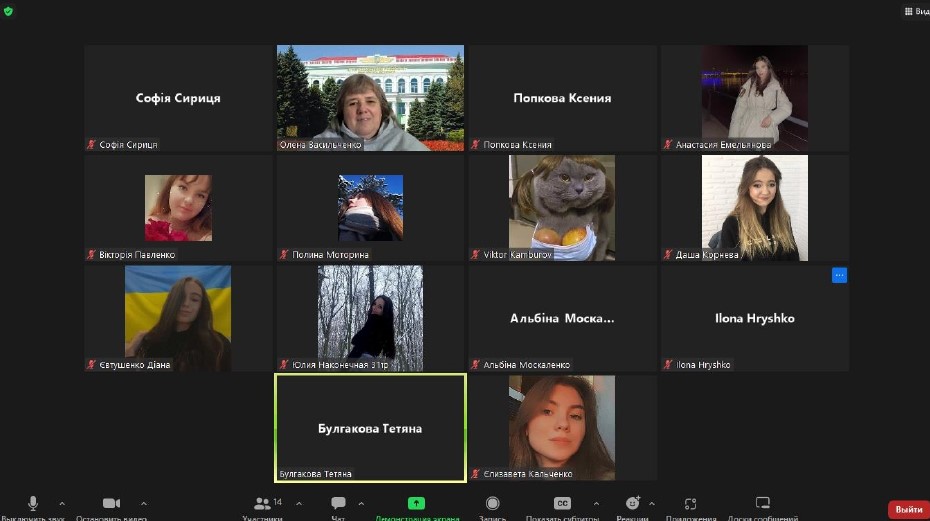Select Юлия Наконечная's winter forest tile
Viewport: 930px width, 521px height.
coord(371,318)
